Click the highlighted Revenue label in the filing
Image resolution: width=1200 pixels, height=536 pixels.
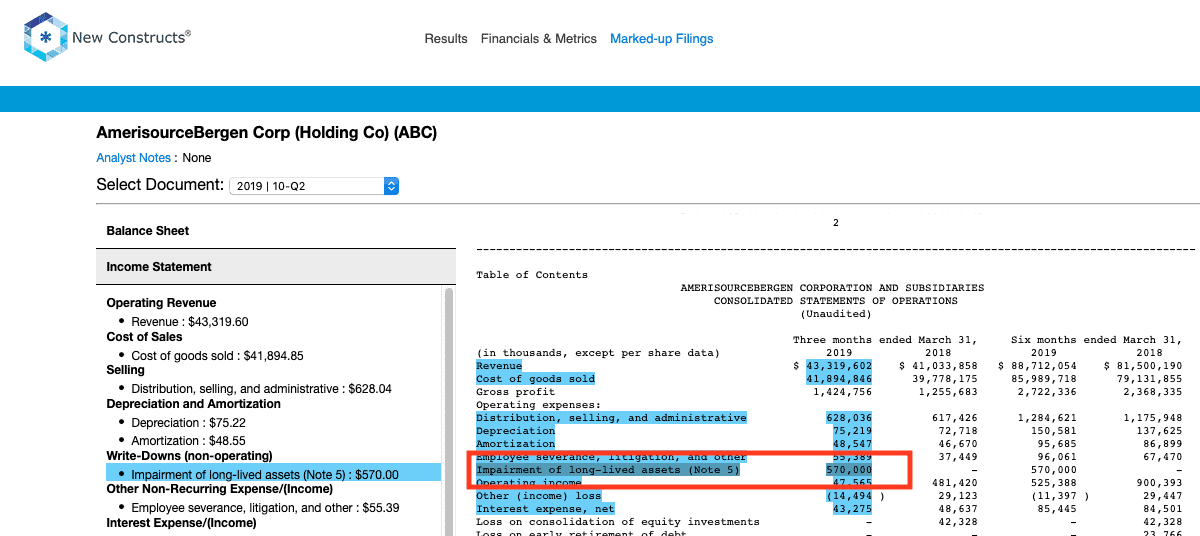pyautogui.click(x=499, y=366)
